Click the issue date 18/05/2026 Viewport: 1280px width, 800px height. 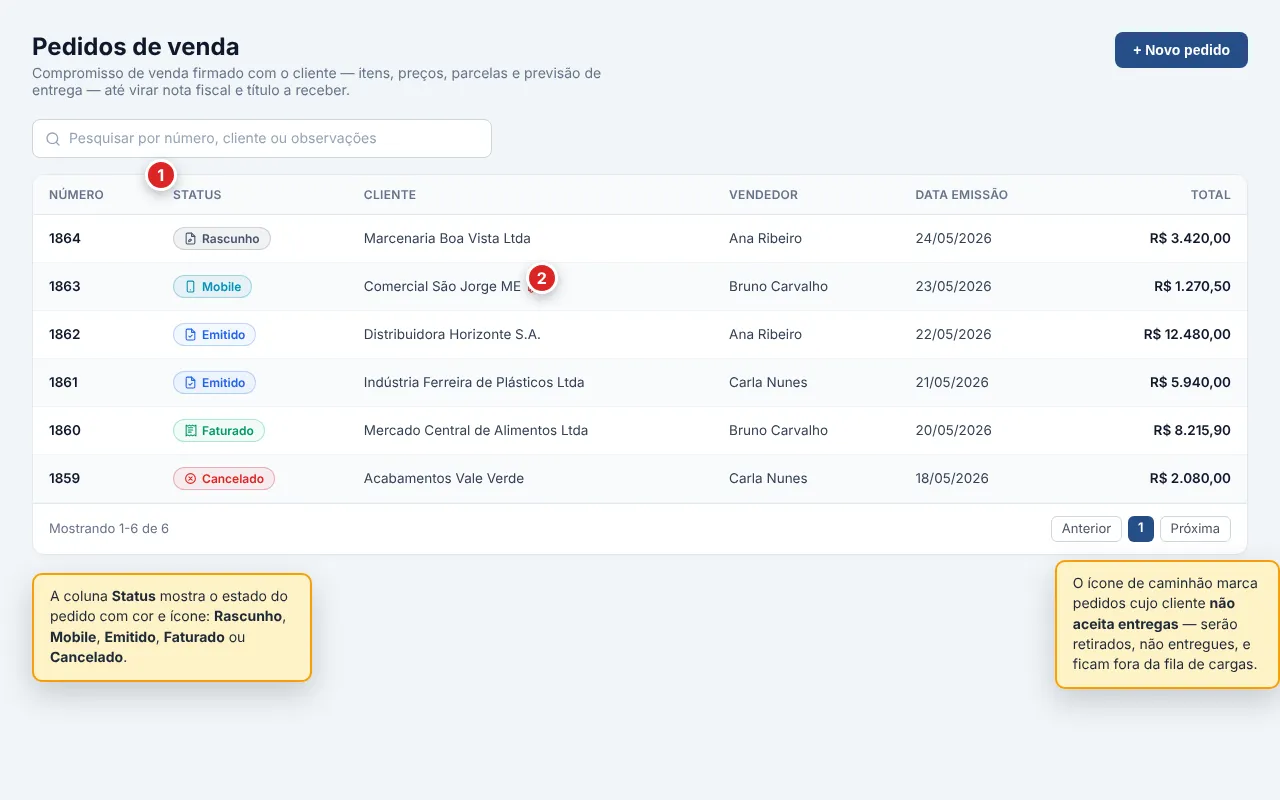952,479
